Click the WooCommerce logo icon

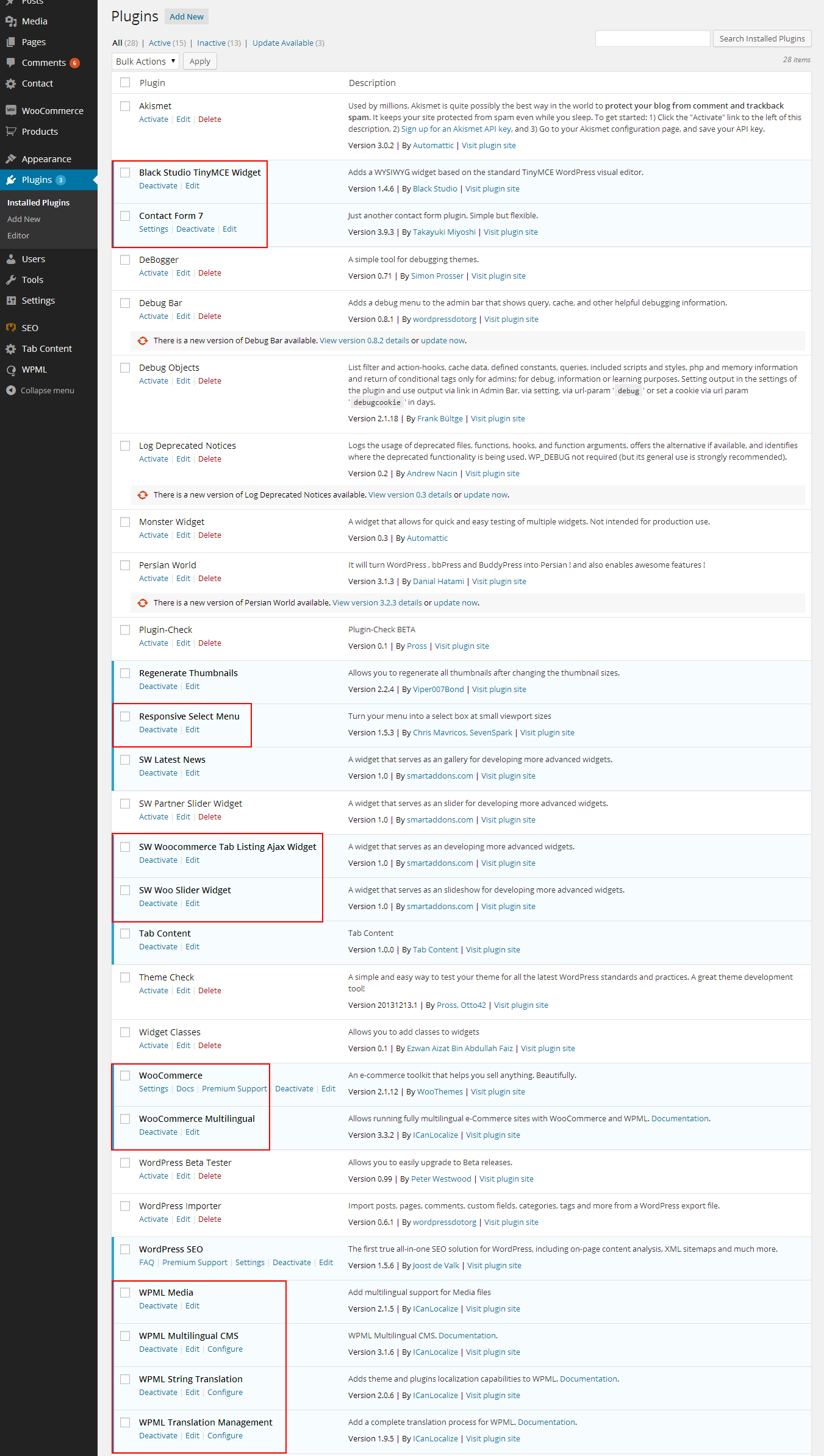point(11,110)
